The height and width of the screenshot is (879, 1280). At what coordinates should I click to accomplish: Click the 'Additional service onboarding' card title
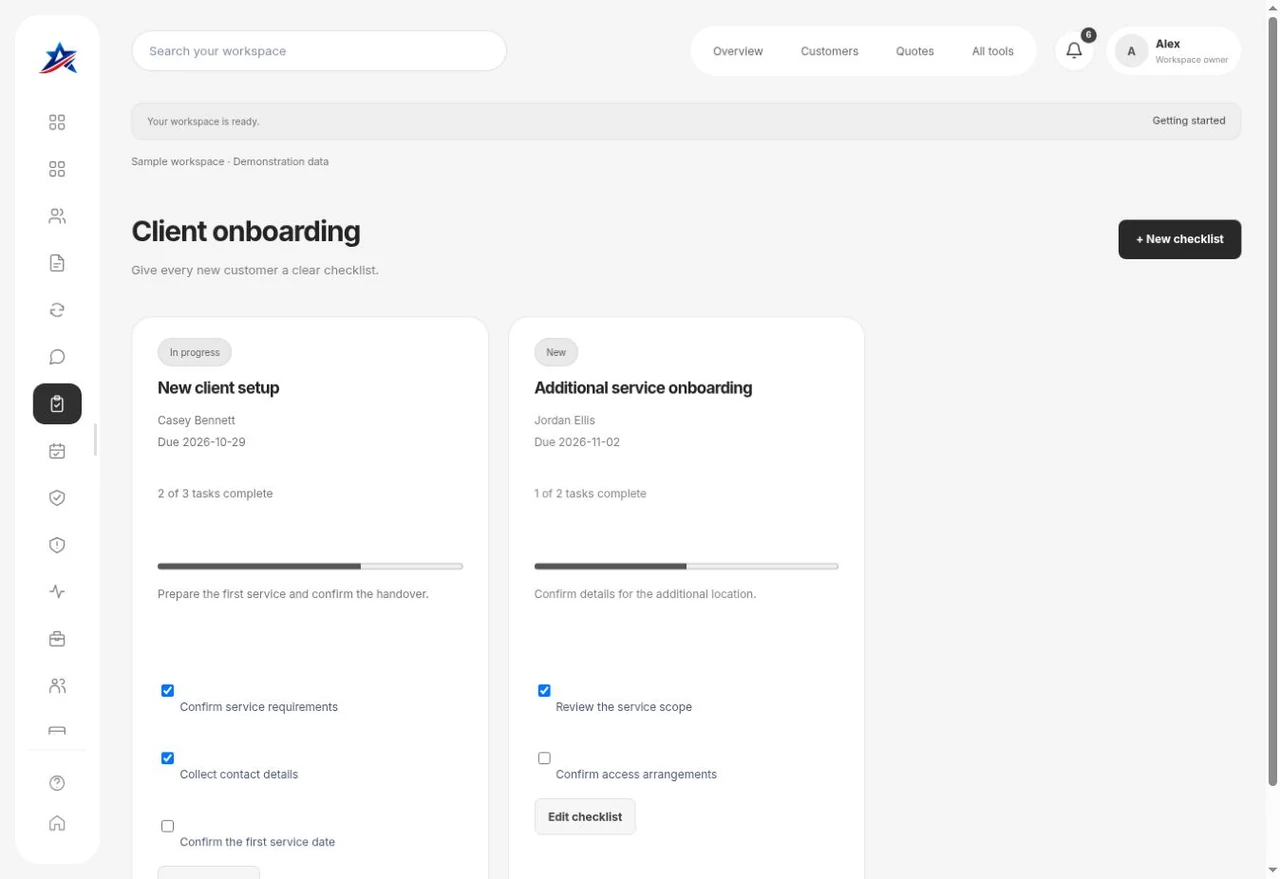tap(643, 388)
